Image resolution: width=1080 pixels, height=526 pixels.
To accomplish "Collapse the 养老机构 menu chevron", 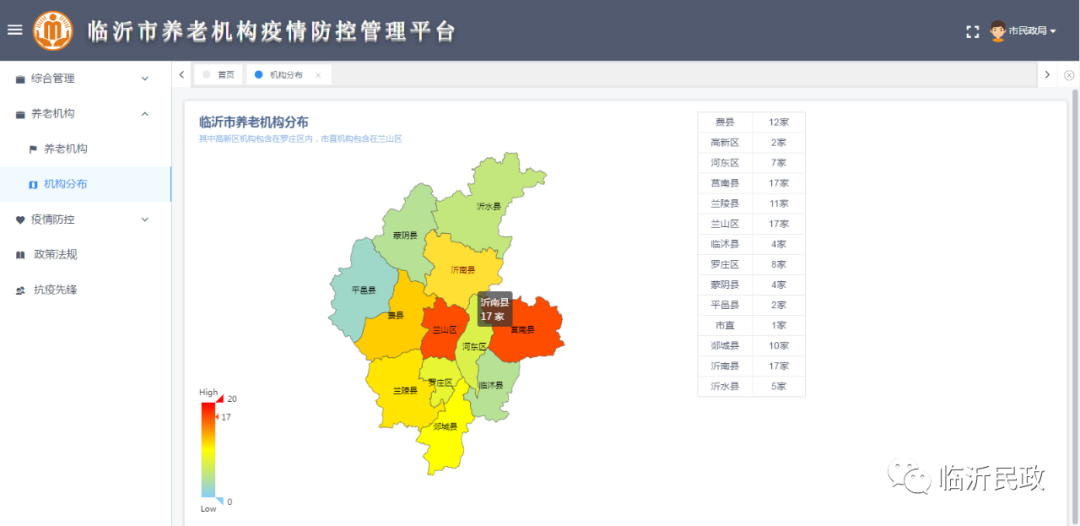I will 145,114.
